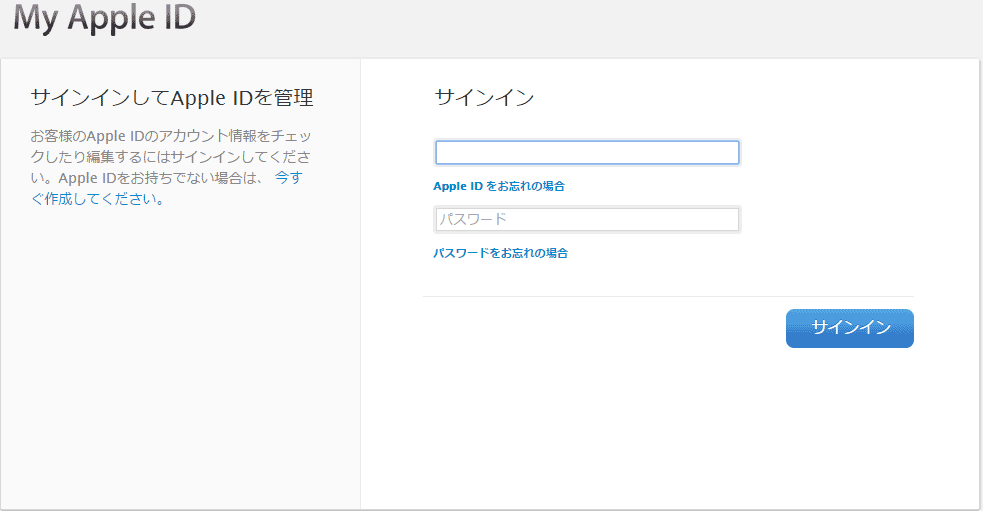Click the divider line above the sign-in button

(667, 296)
